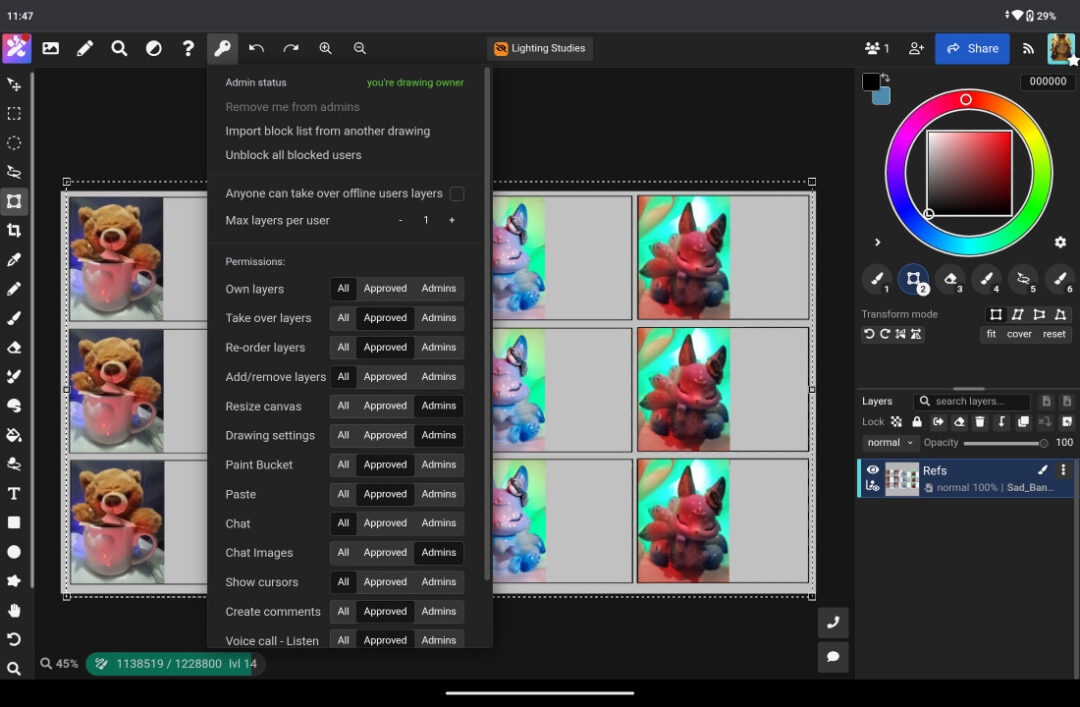Screen dimensions: 1080x707
Task: Click the 'fit' transform button
Action: click(x=990, y=334)
